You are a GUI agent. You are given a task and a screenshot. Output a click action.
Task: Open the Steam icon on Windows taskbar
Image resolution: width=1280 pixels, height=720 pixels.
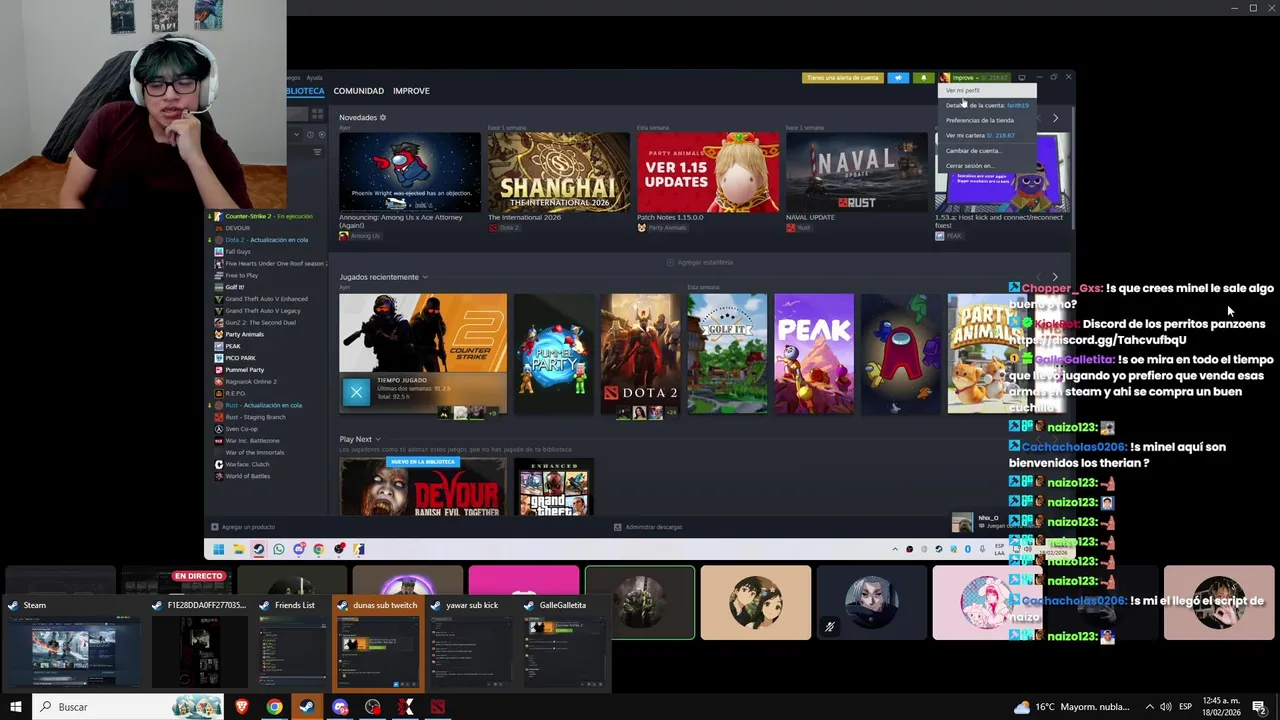pos(307,707)
